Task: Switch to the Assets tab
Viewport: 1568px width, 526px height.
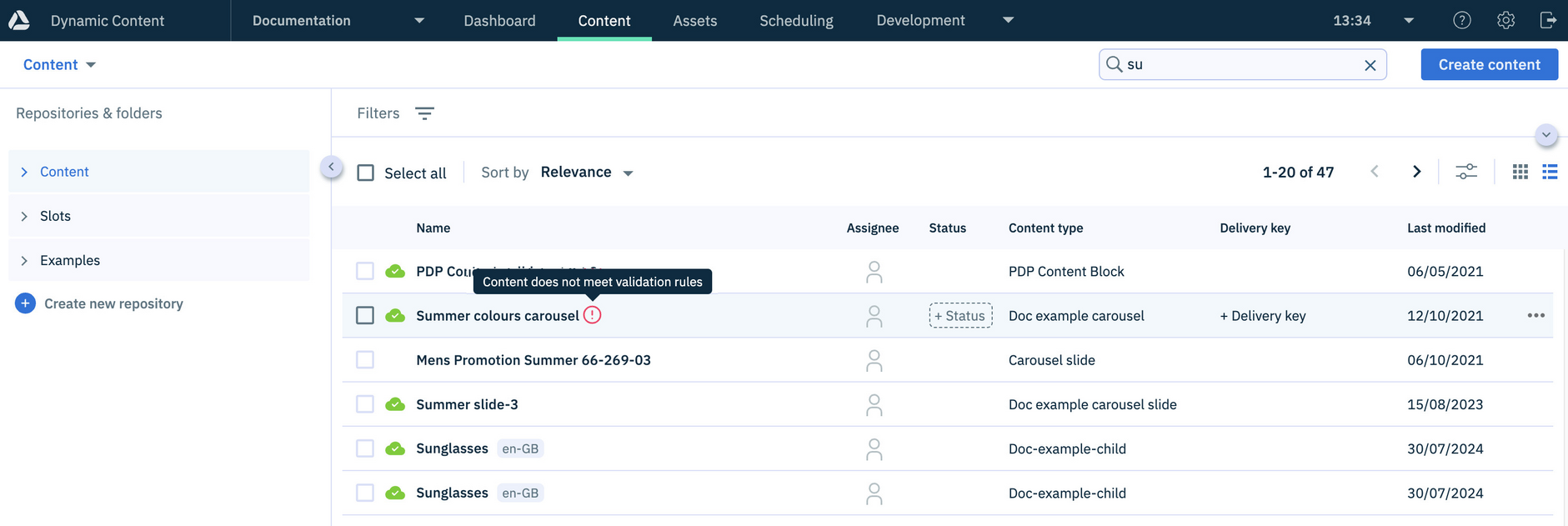Action: click(x=695, y=20)
